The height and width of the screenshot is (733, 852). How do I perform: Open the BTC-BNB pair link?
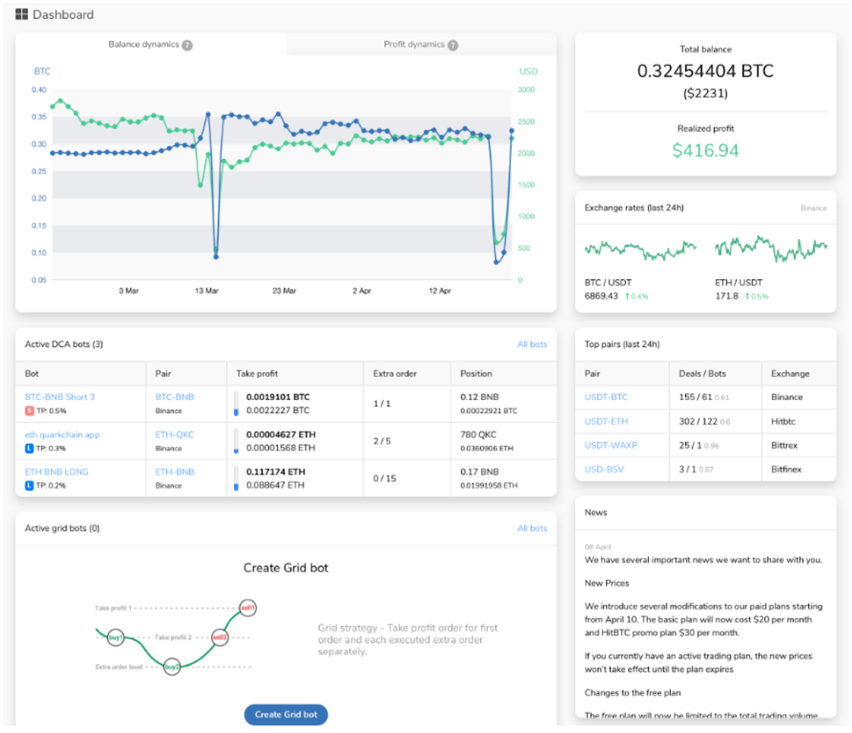[174, 397]
